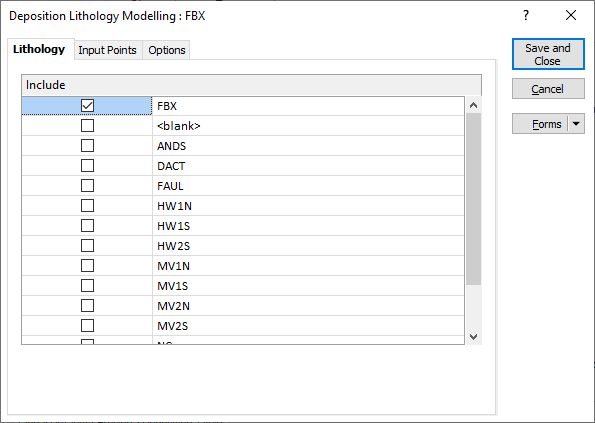Close the Deposition Lithology Modelling dialog

571,16
